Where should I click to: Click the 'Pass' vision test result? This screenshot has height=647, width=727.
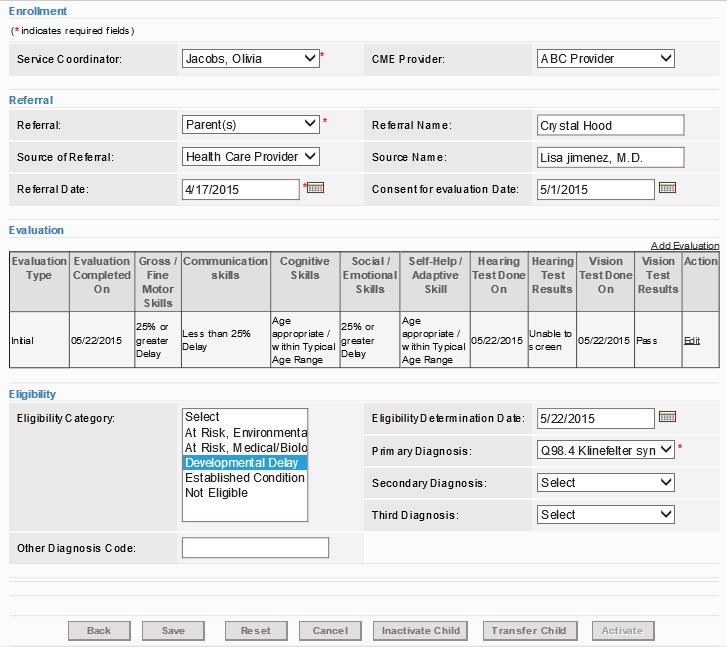658,340
